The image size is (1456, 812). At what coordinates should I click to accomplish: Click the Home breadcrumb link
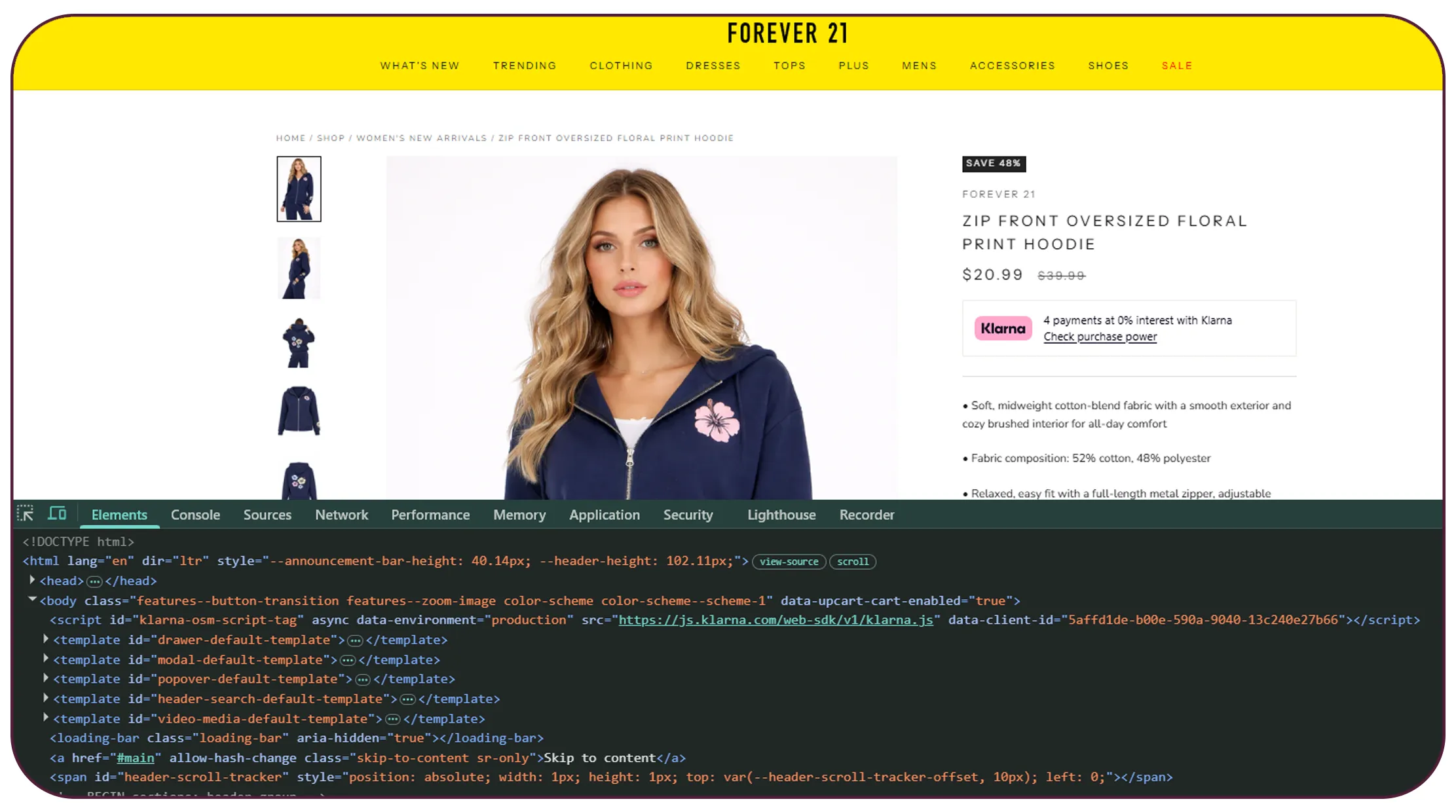(x=291, y=138)
